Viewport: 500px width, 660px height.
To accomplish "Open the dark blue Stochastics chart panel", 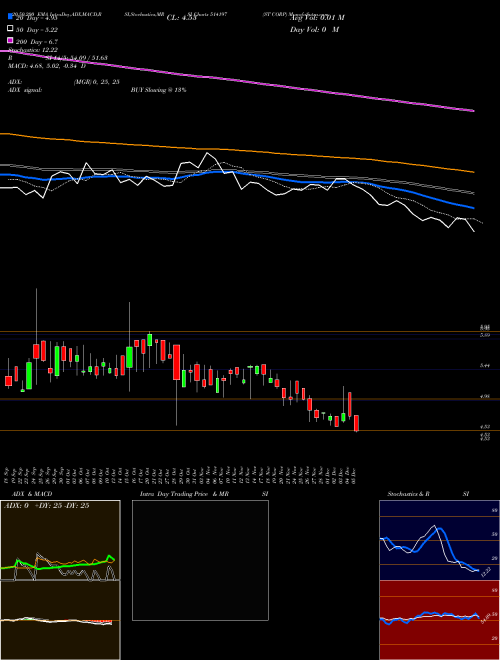I will [439, 540].
